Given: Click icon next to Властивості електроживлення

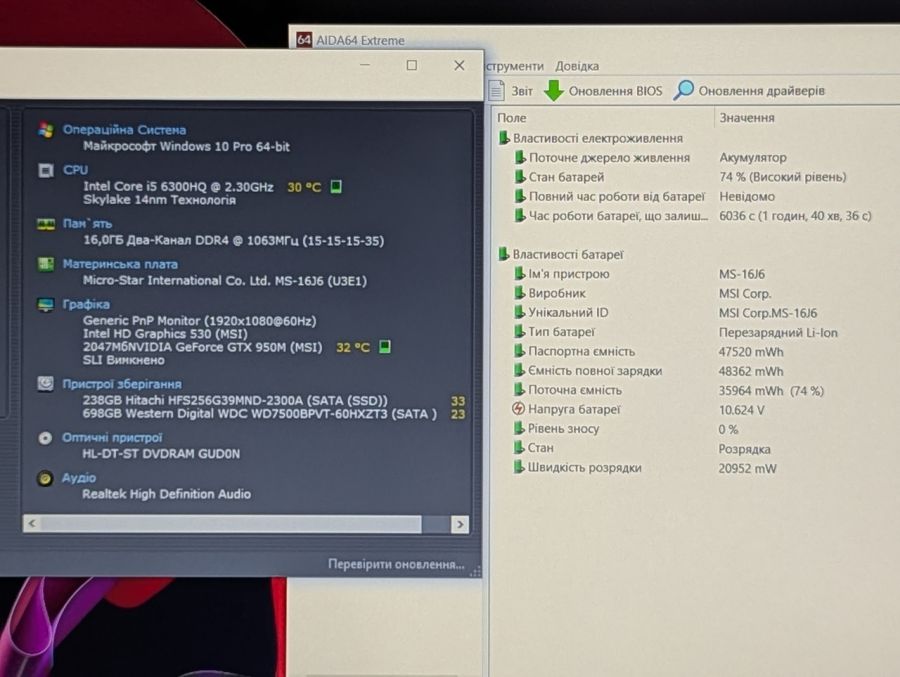Looking at the screenshot, I should (503, 138).
